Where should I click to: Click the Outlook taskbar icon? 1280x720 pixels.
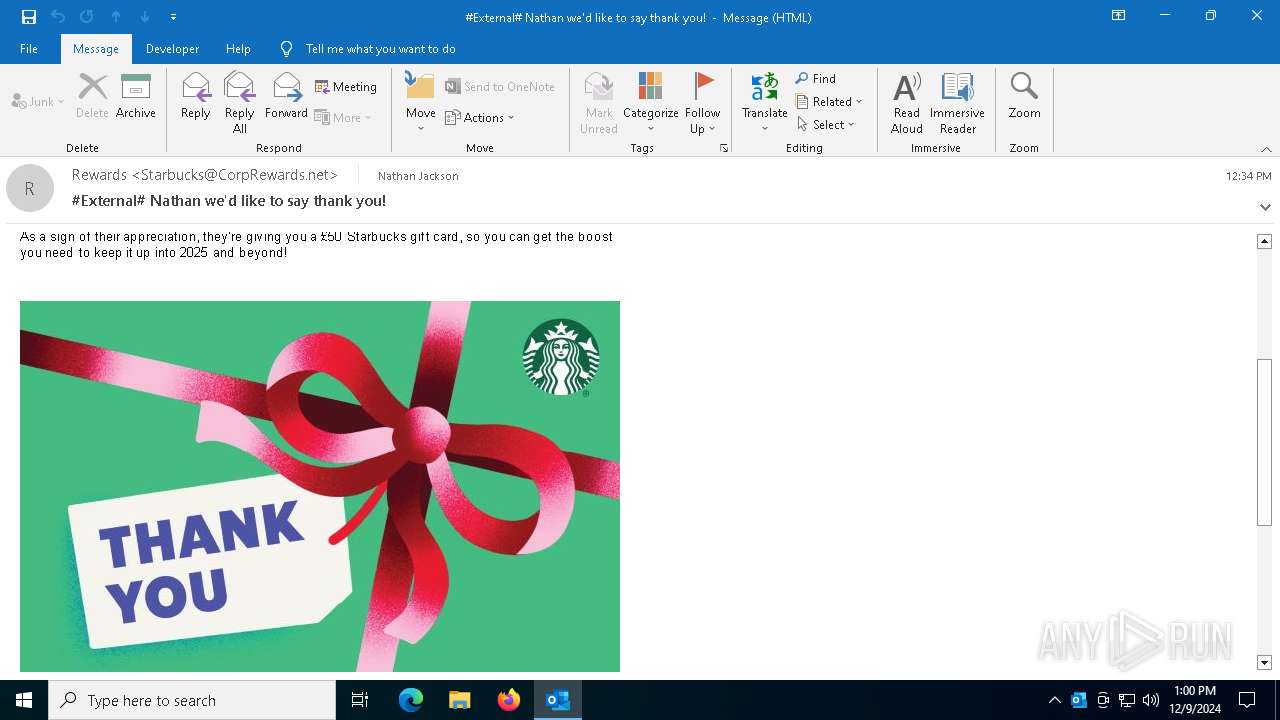558,700
